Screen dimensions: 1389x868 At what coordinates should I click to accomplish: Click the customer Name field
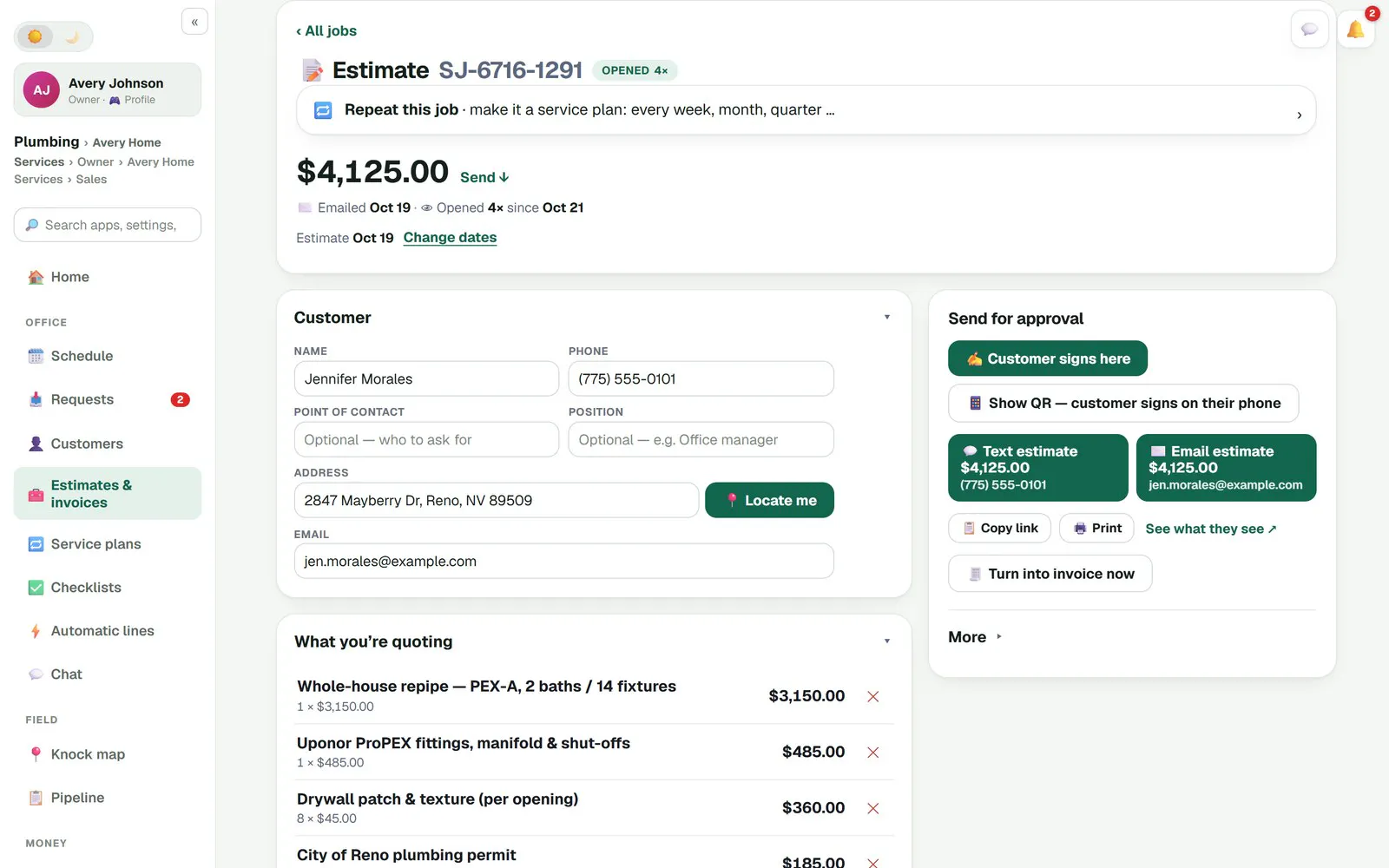[426, 379]
